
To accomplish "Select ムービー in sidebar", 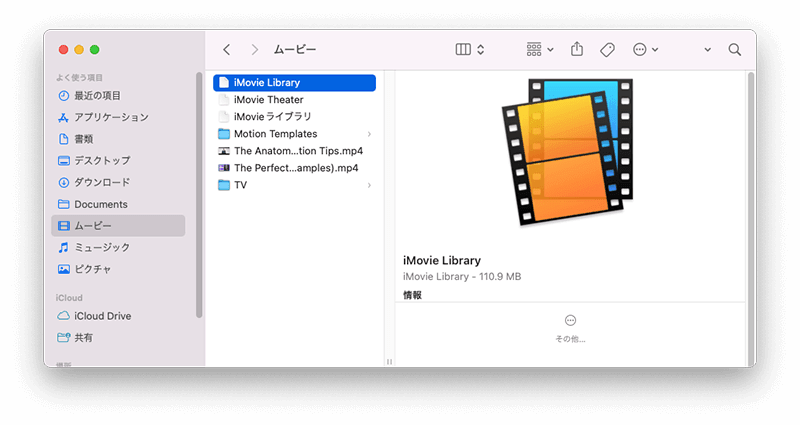I will (118, 226).
